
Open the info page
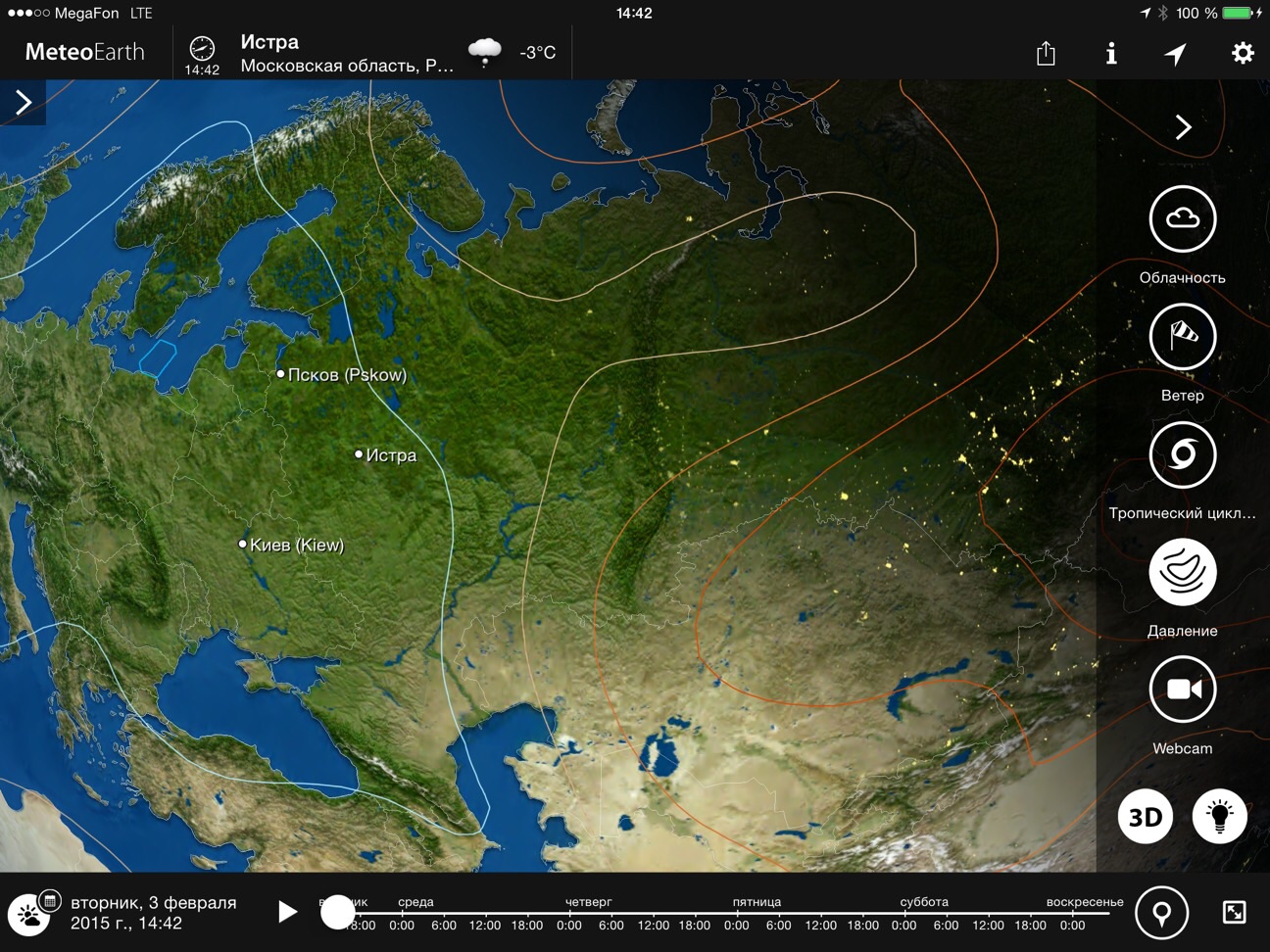coord(1110,53)
